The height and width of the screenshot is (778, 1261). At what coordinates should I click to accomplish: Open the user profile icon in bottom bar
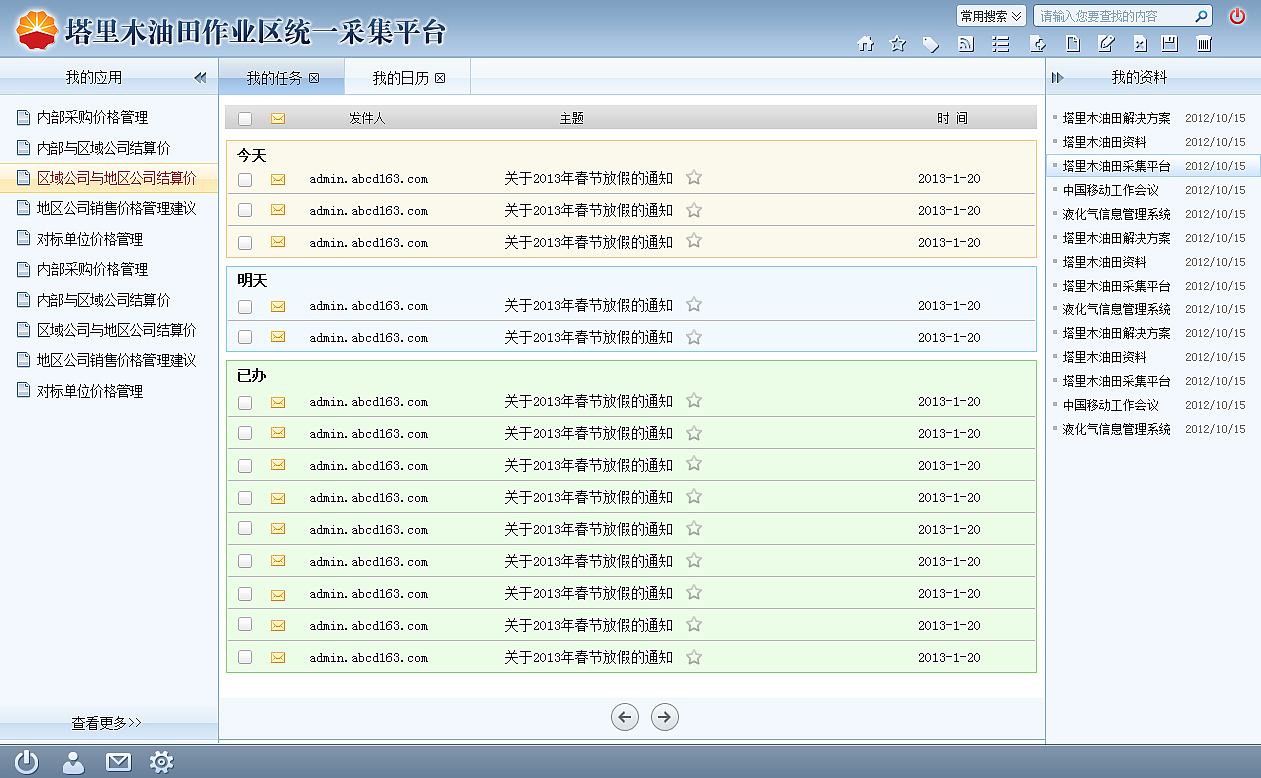click(73, 762)
